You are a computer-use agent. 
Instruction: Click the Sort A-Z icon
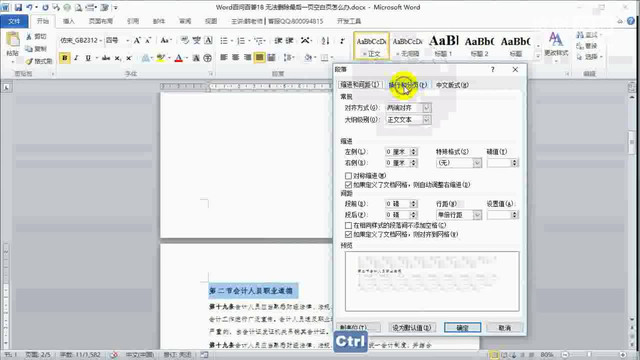click(x=325, y=40)
